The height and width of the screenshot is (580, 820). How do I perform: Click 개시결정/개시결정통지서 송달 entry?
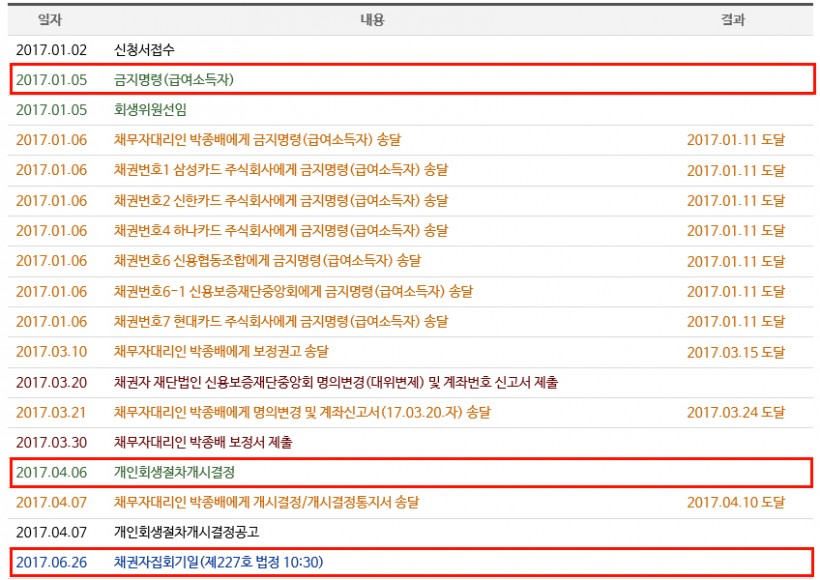click(266, 502)
